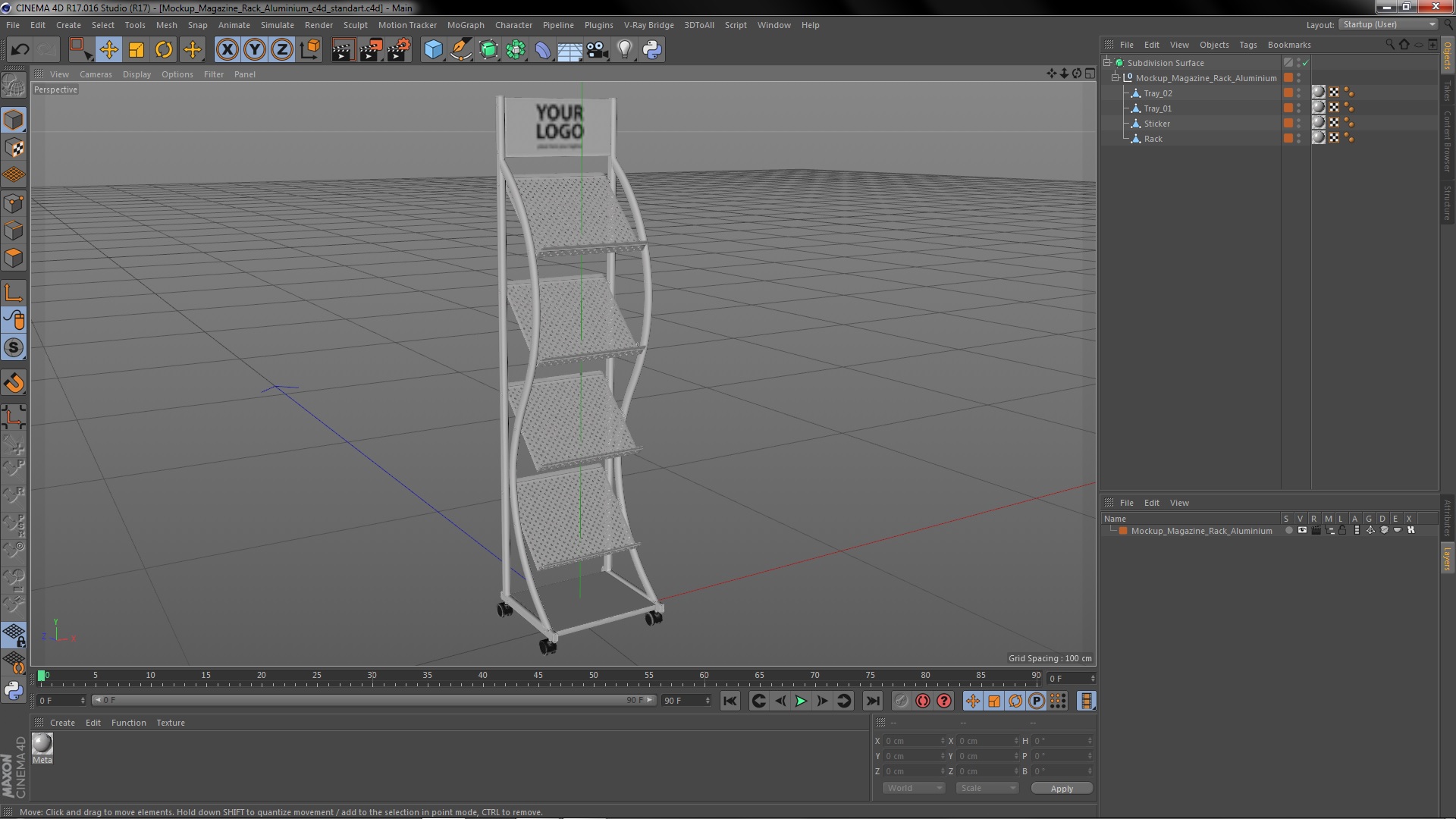
Task: Go to end of animation
Action: (873, 701)
